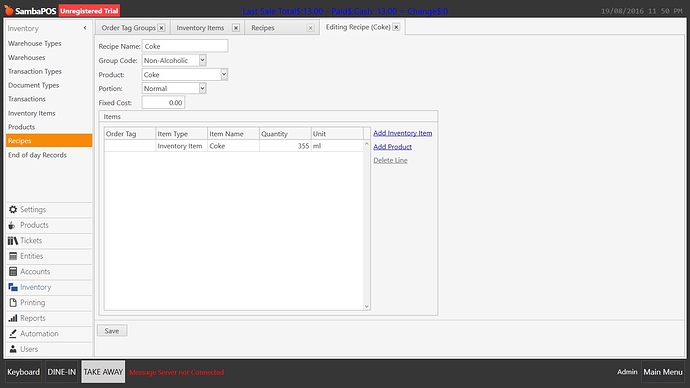This screenshot has height=388, width=690.
Task: Click the Products cup icon in bottom menu
Action: click(12, 225)
